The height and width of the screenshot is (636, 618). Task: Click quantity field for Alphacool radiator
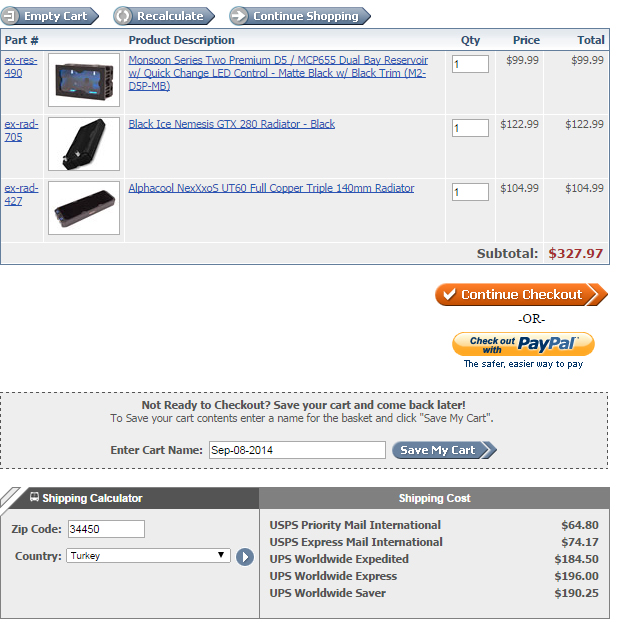pyautogui.click(x=470, y=192)
